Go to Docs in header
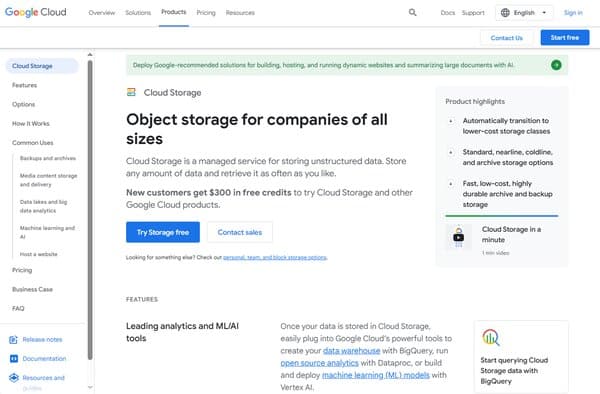 tap(448, 13)
